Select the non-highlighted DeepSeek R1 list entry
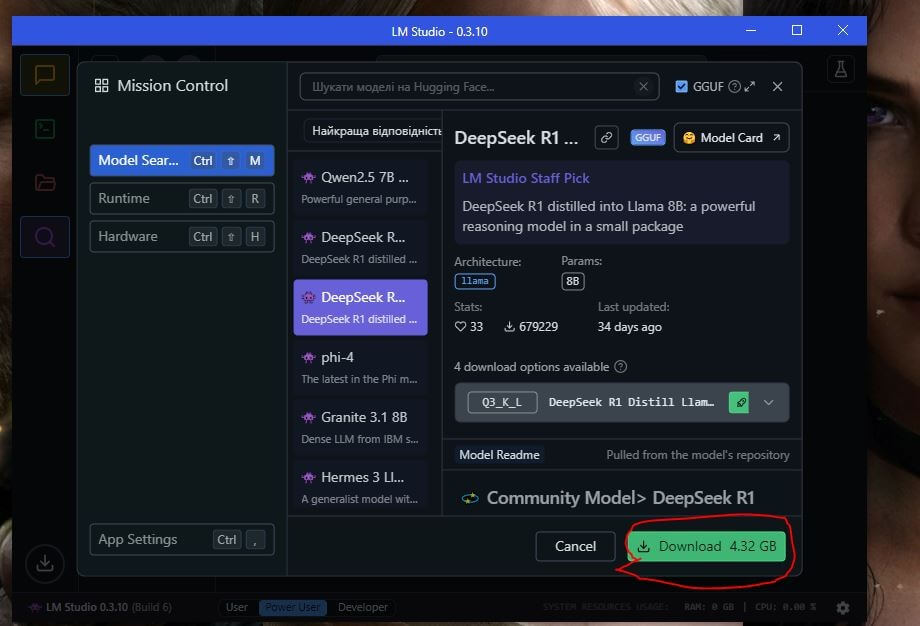 click(x=360, y=247)
